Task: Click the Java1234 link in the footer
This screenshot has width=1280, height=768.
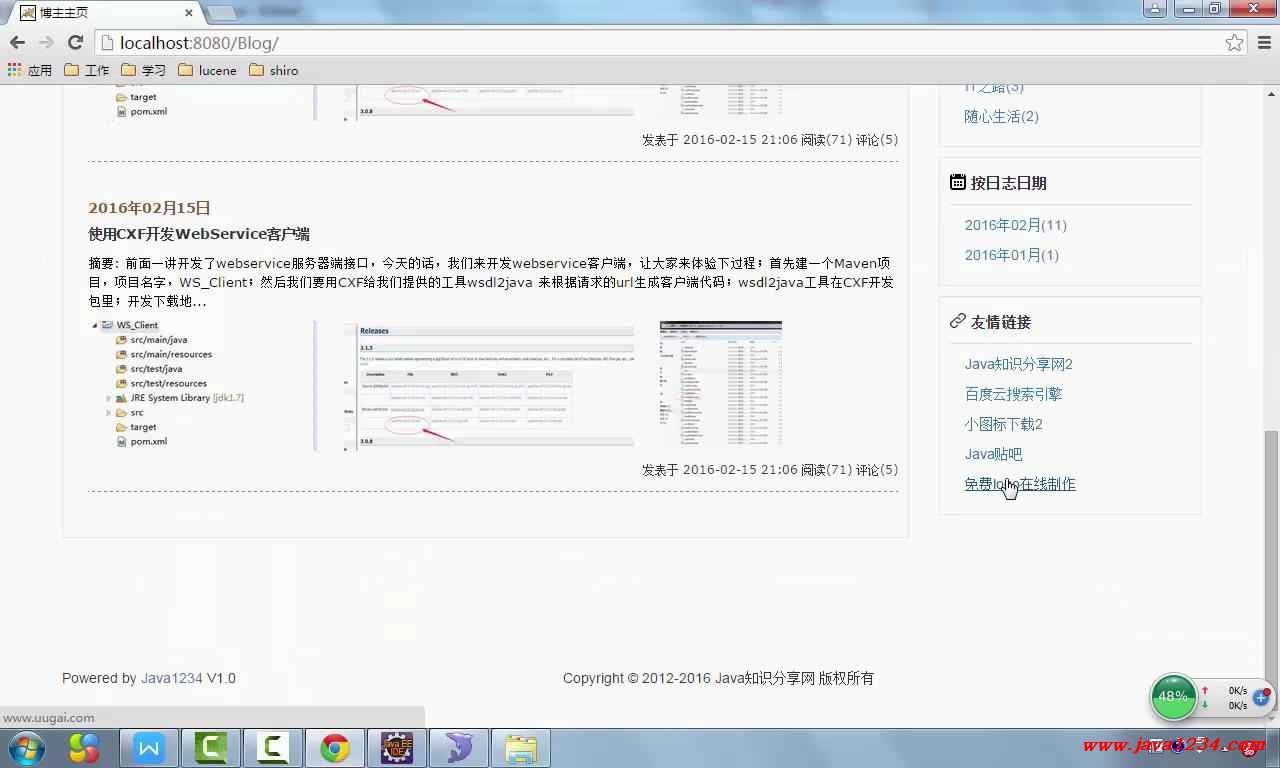Action: click(171, 678)
